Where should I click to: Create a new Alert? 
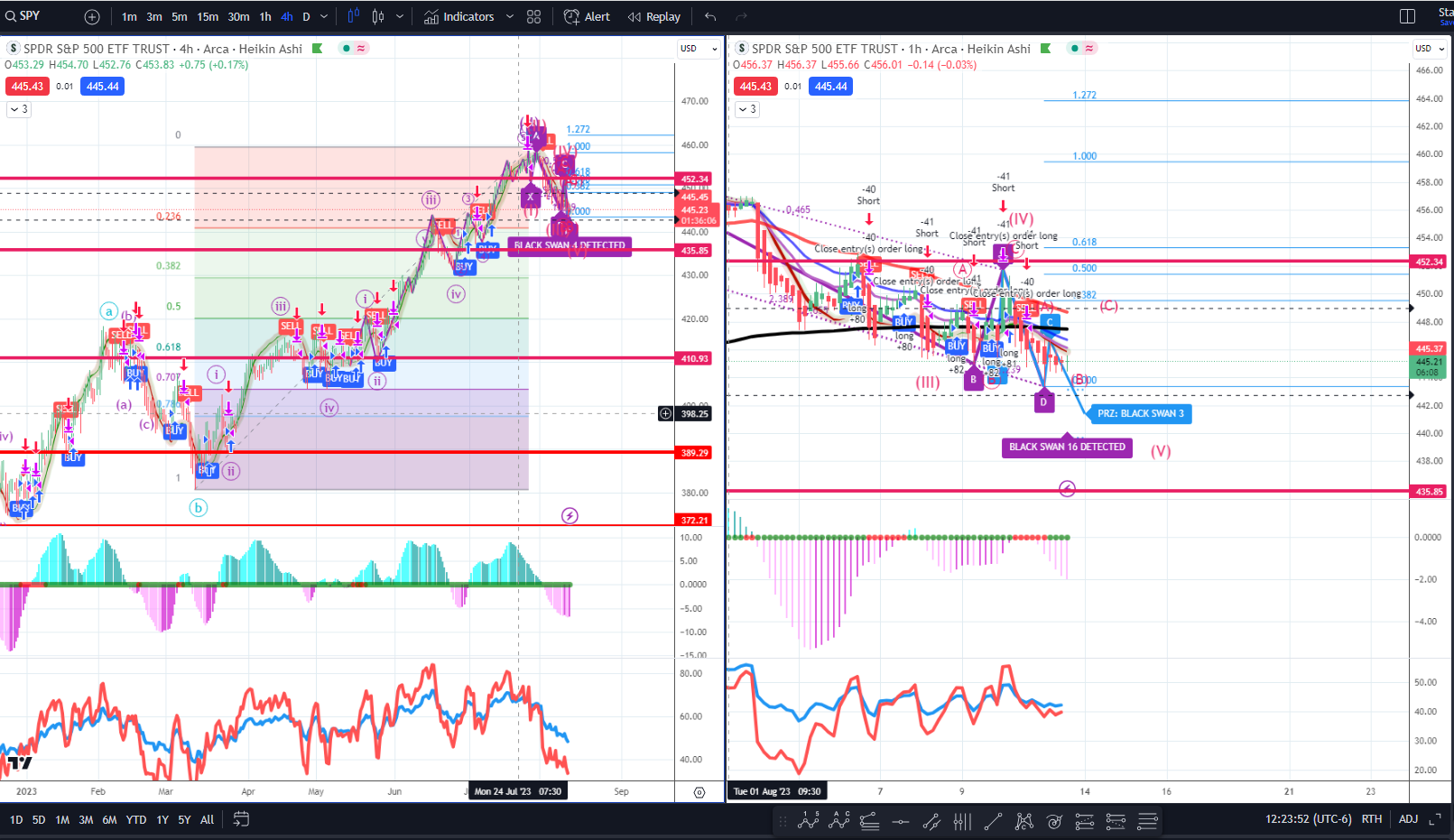587,16
